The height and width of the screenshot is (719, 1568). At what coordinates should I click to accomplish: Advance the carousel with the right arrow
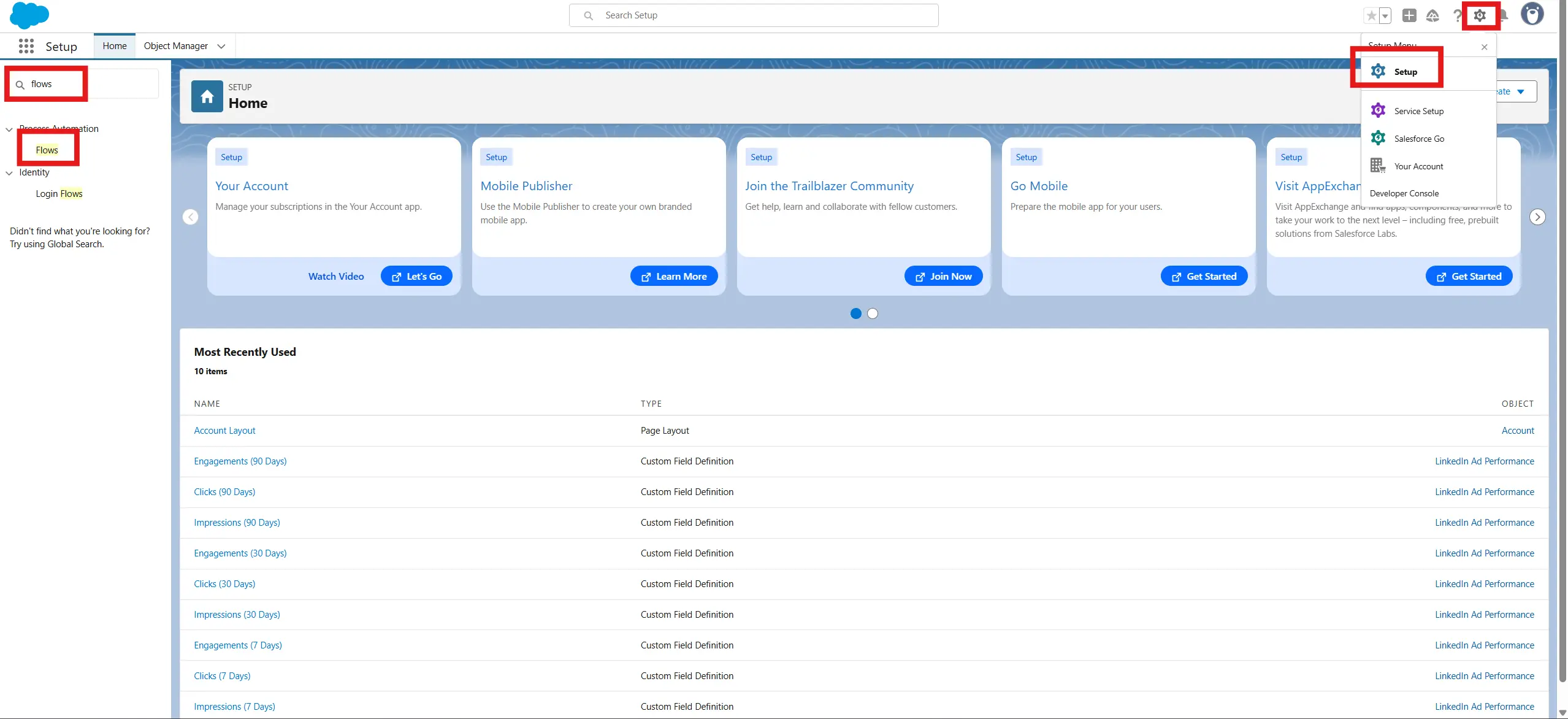[x=1537, y=217]
